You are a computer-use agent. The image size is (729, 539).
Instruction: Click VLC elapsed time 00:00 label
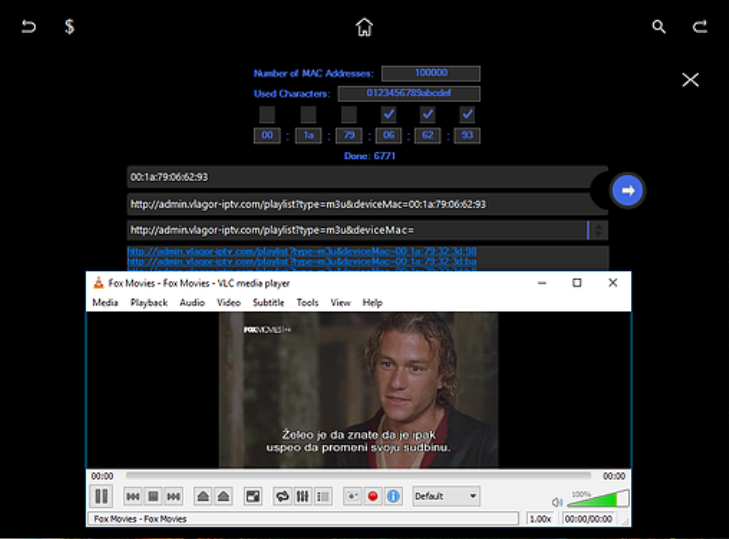102,476
